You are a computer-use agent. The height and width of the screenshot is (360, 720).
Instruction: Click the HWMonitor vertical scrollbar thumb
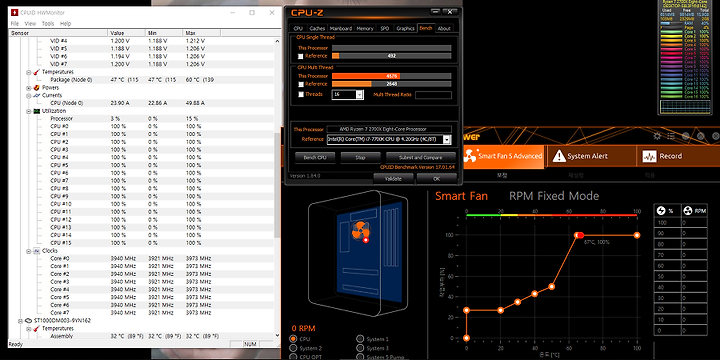pos(277,185)
